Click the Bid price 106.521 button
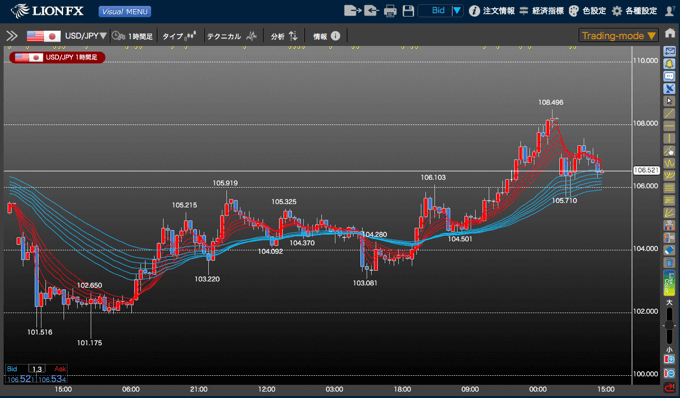Screen dimensions: 680x398 (20, 379)
